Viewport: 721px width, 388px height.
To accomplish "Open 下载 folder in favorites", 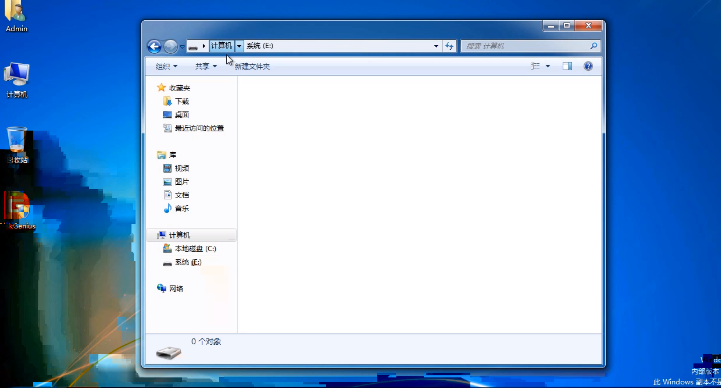I will (182, 101).
